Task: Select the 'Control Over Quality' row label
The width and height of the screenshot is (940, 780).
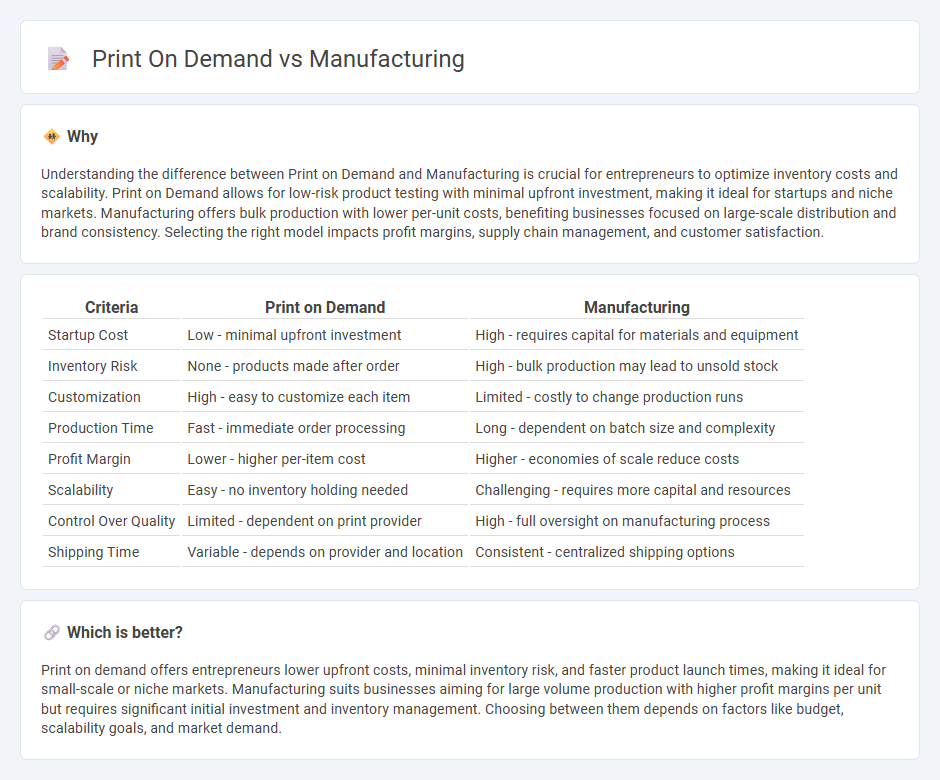Action: (112, 522)
